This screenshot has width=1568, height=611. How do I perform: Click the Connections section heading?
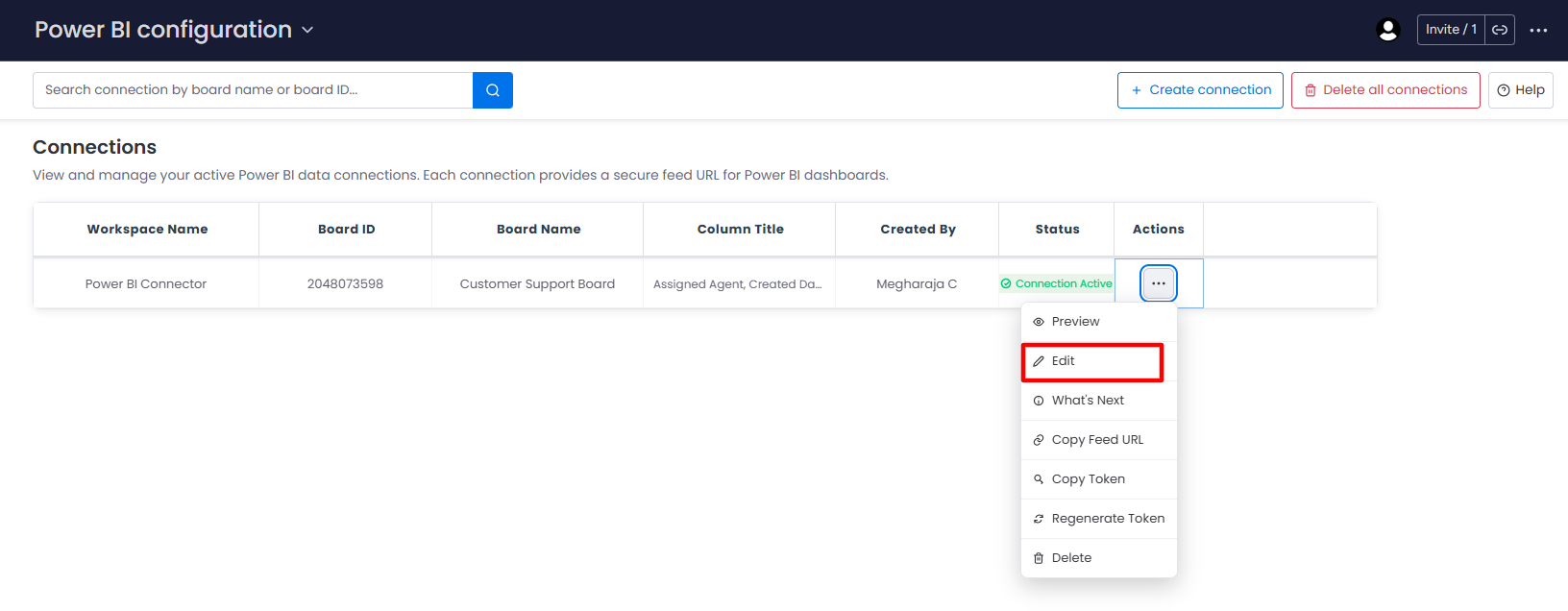click(94, 147)
